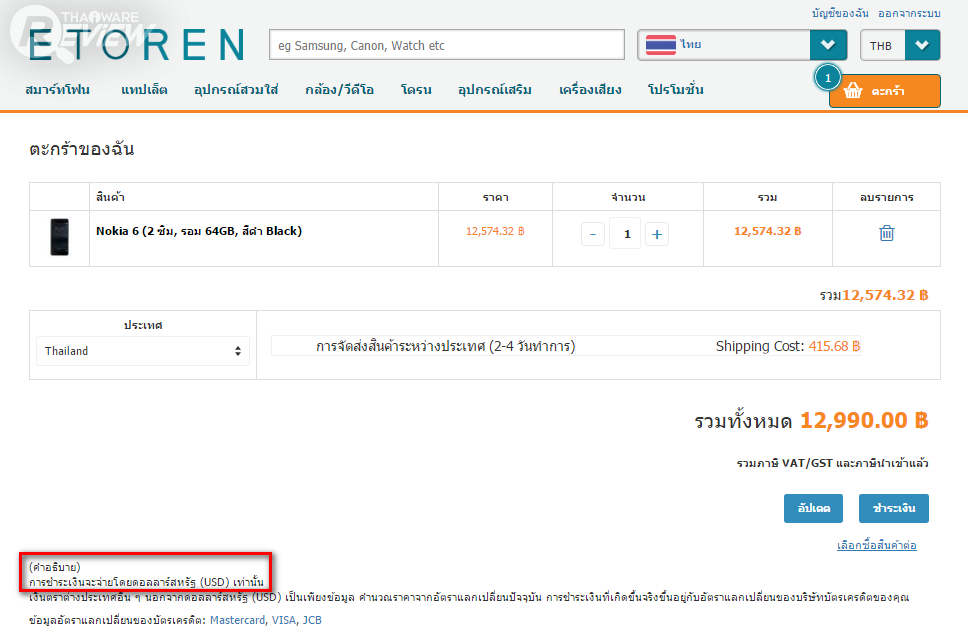Open the สมาร์ทโฟน menu

[57, 90]
